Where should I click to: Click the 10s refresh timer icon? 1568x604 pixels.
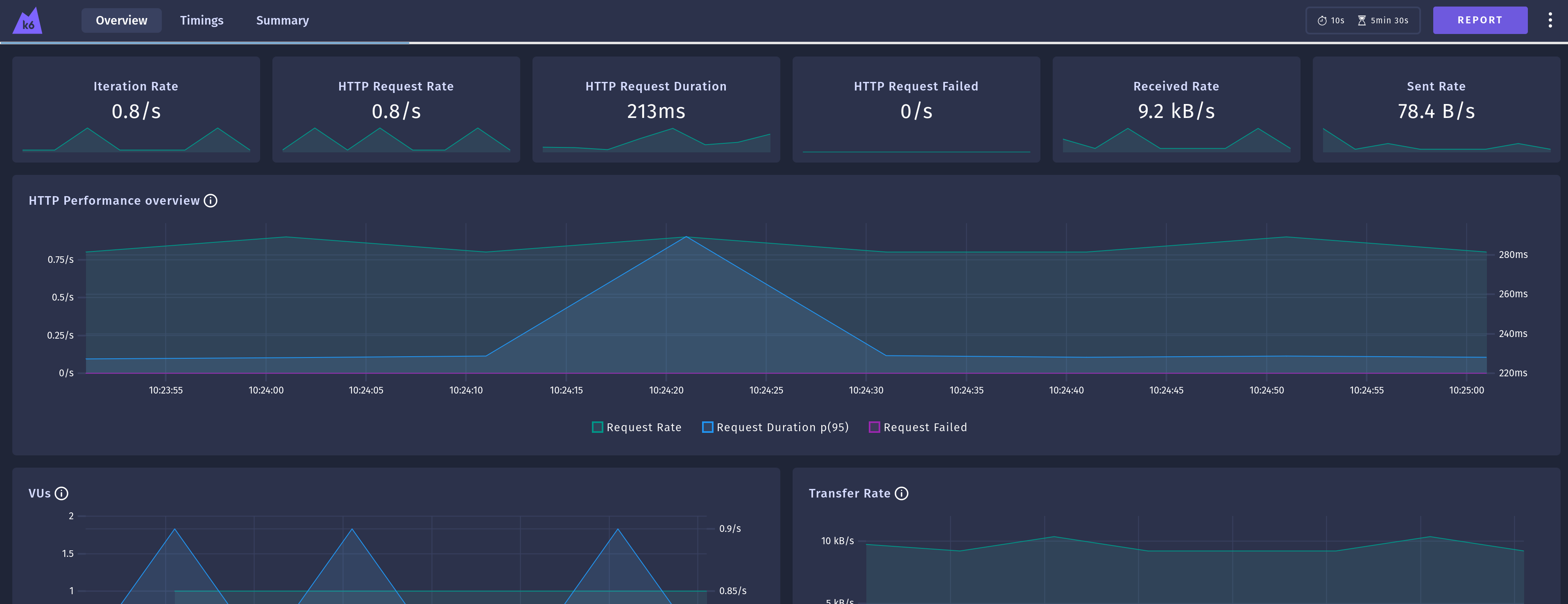(1322, 21)
